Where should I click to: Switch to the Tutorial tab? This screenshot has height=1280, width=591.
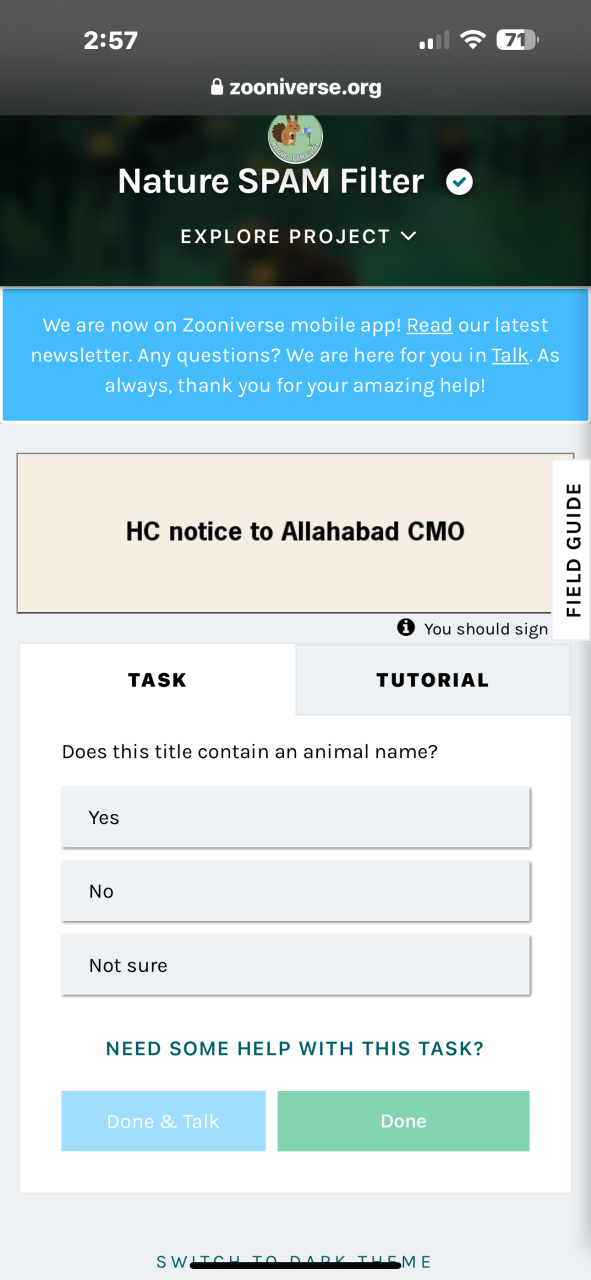pos(433,680)
